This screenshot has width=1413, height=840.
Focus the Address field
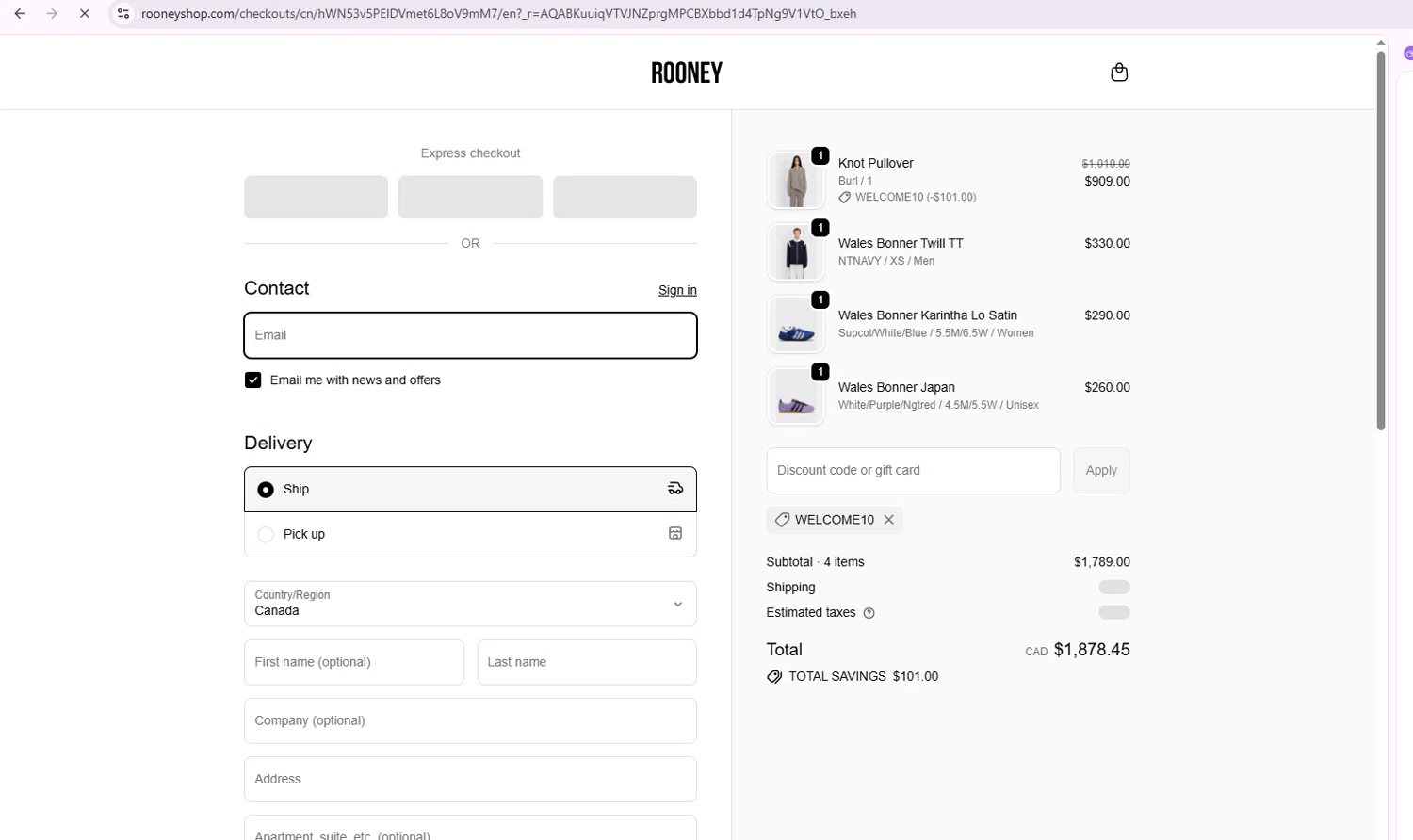pos(470,779)
